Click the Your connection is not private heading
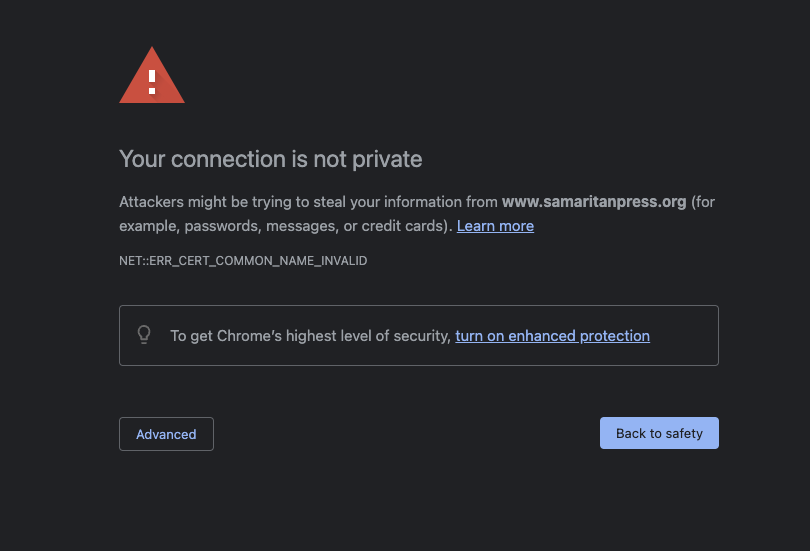This screenshot has height=551, width=810. coord(270,159)
